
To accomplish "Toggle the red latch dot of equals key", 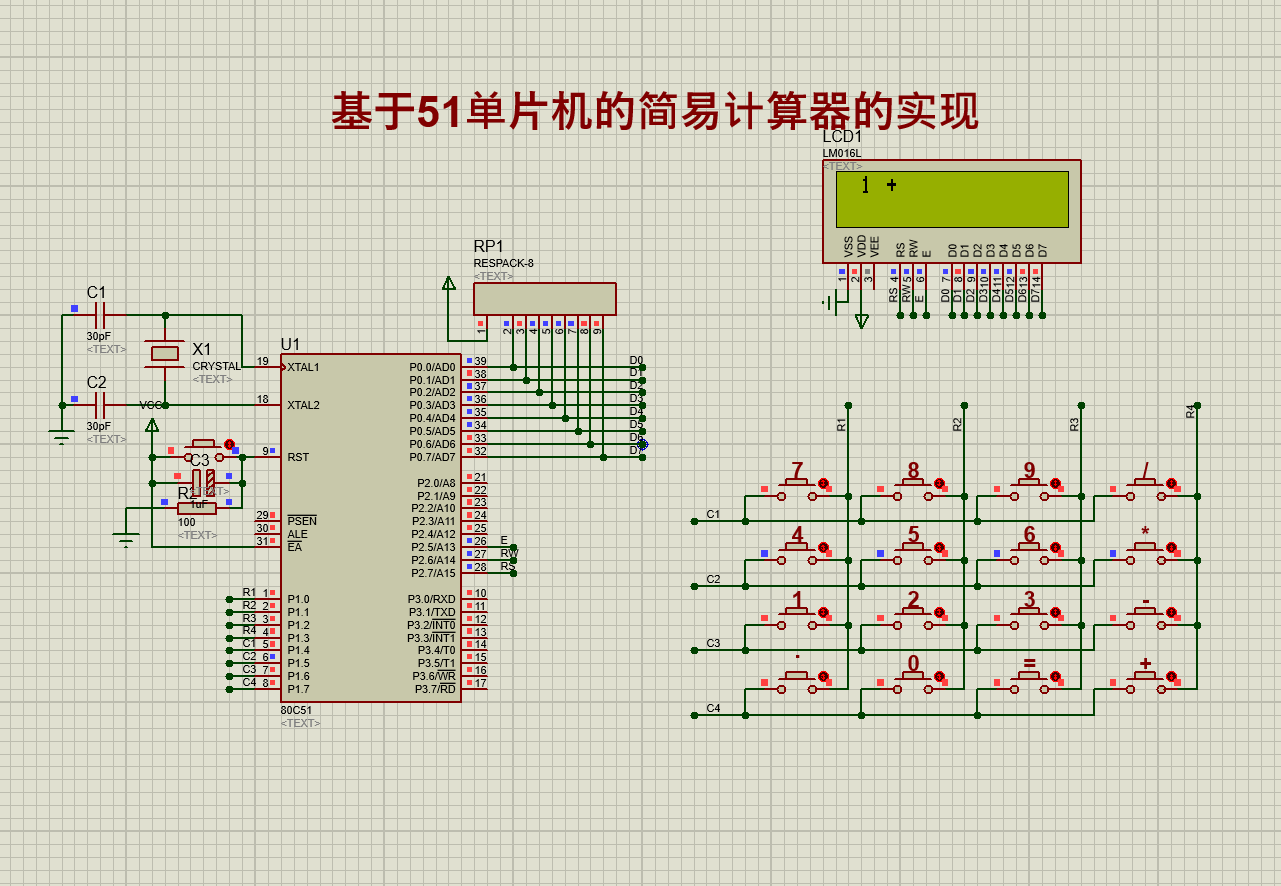I will [1056, 677].
